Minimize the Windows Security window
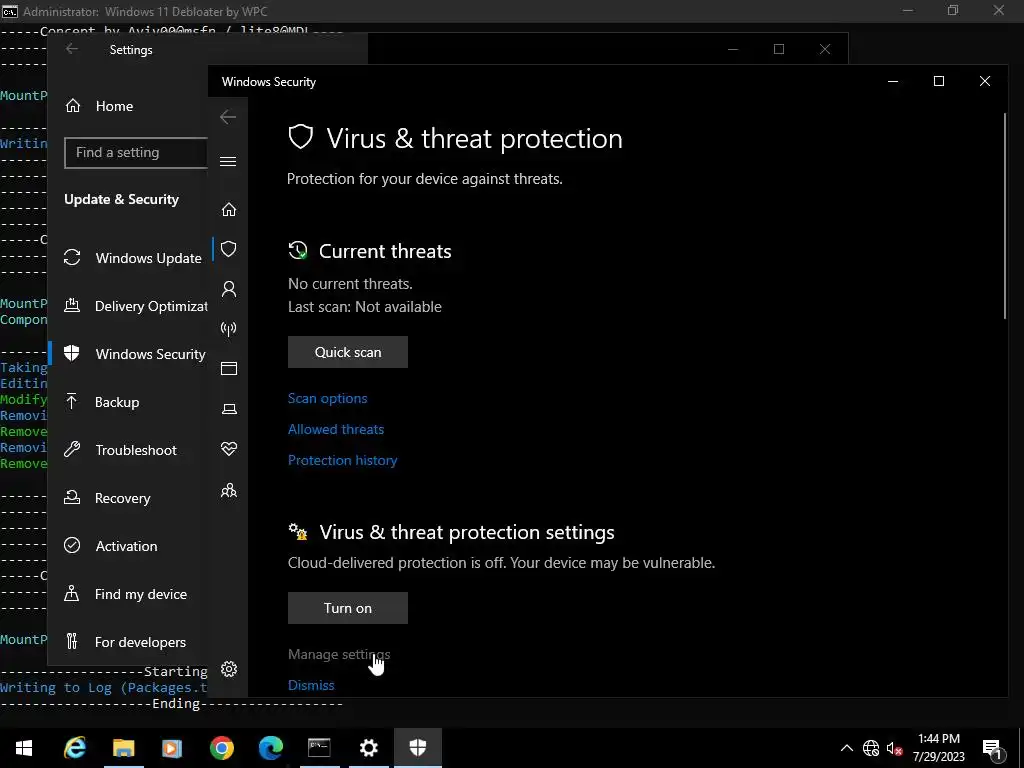The height and width of the screenshot is (768, 1024). coord(893,81)
